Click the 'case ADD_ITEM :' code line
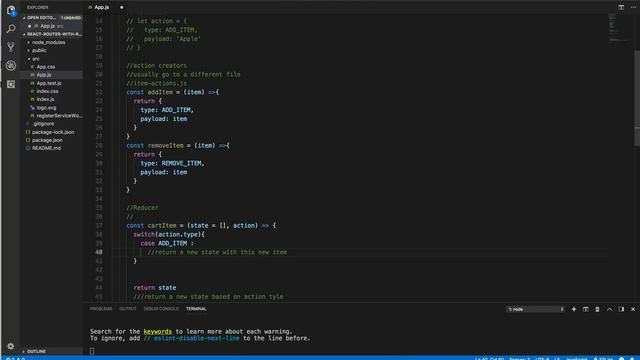Viewport: 640px width, 360px height. tap(167, 243)
